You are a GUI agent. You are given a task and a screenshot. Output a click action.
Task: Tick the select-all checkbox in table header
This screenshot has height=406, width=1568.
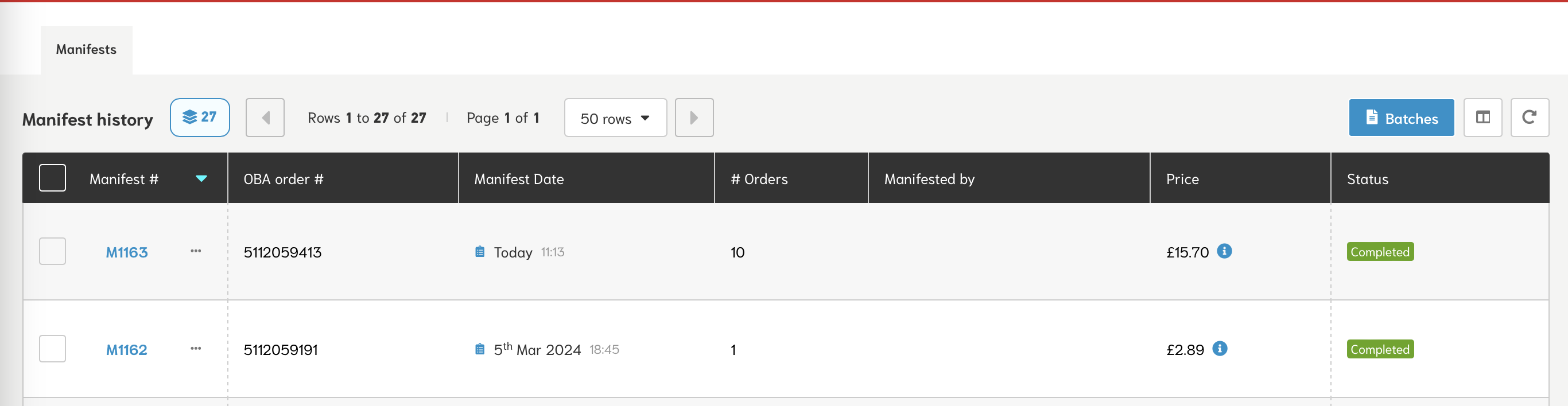tap(52, 178)
